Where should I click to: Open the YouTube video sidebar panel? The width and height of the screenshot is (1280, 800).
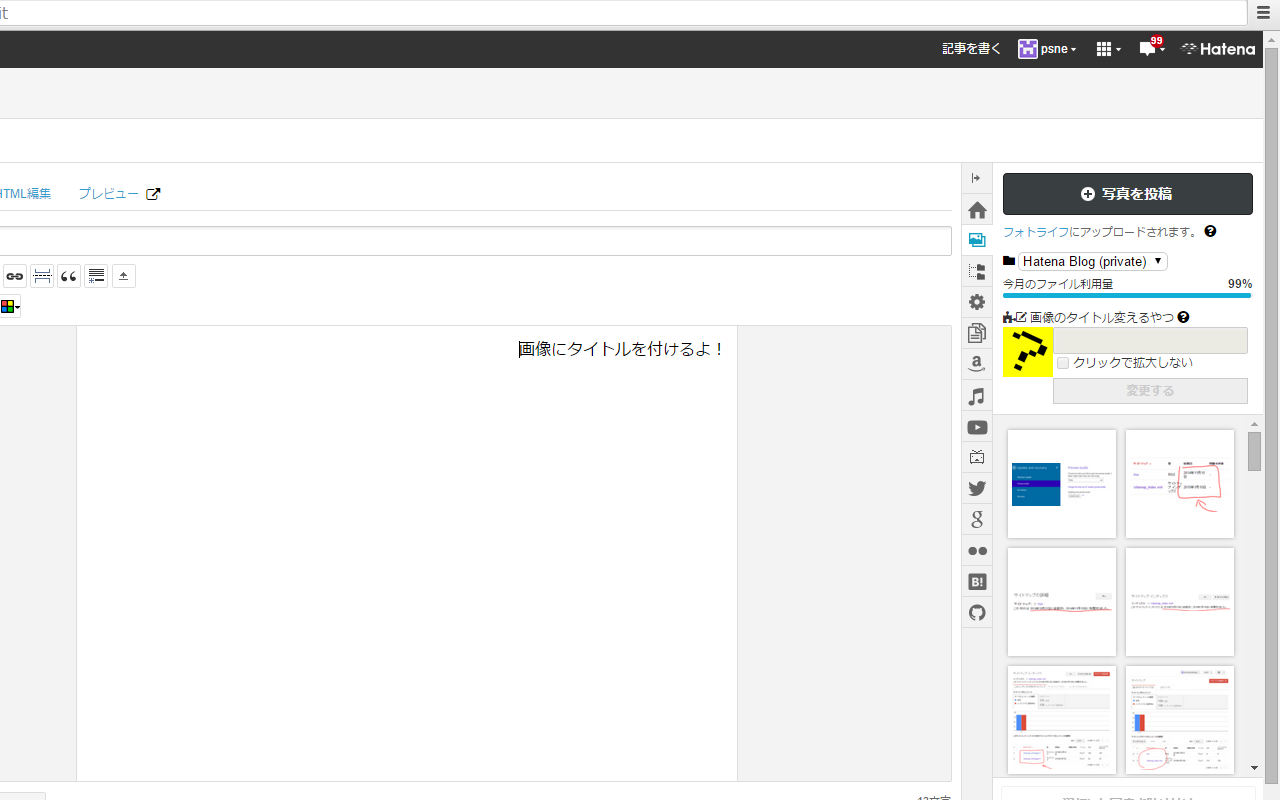tap(977, 427)
